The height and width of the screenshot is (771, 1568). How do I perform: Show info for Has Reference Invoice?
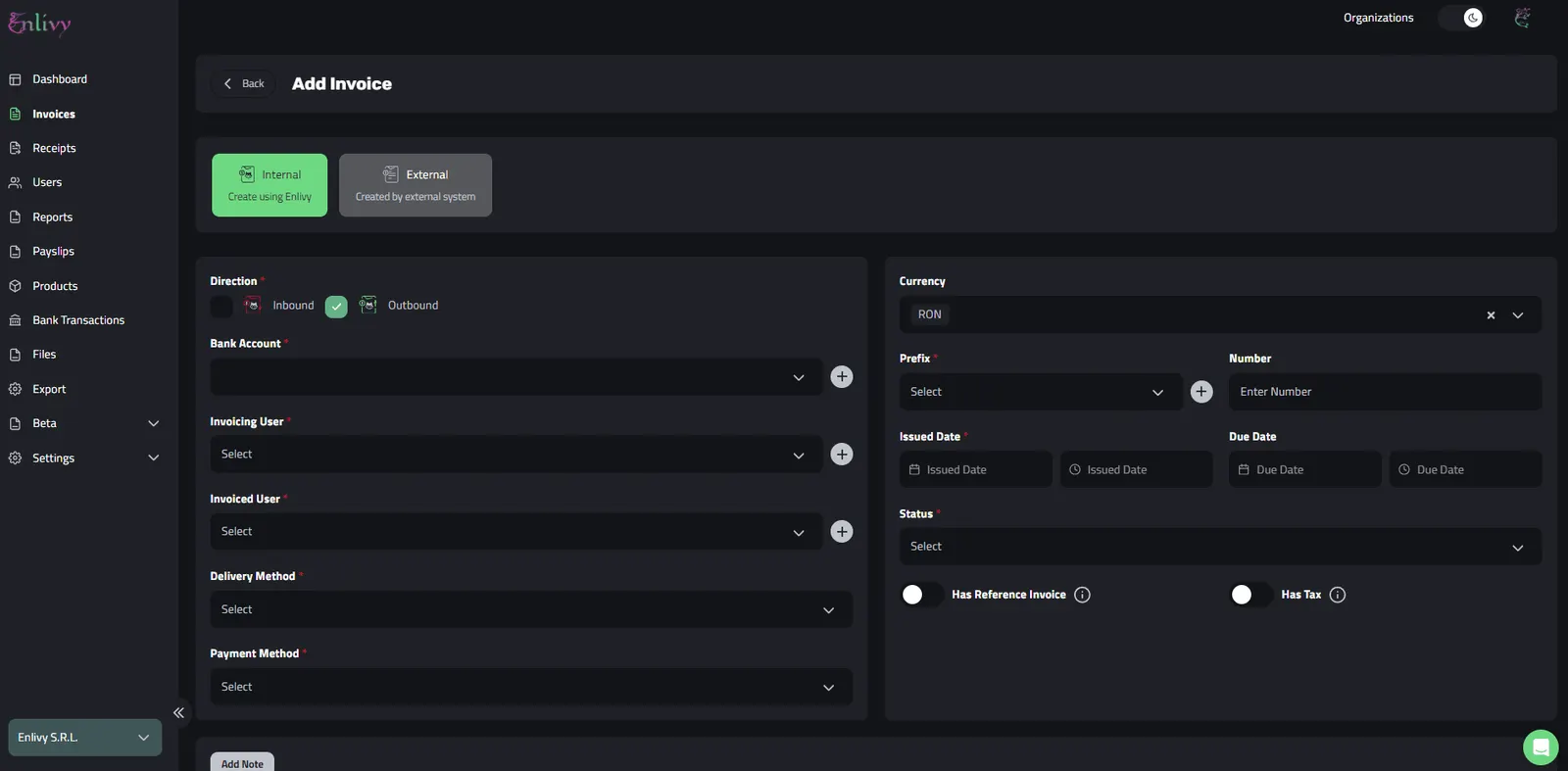pos(1082,595)
